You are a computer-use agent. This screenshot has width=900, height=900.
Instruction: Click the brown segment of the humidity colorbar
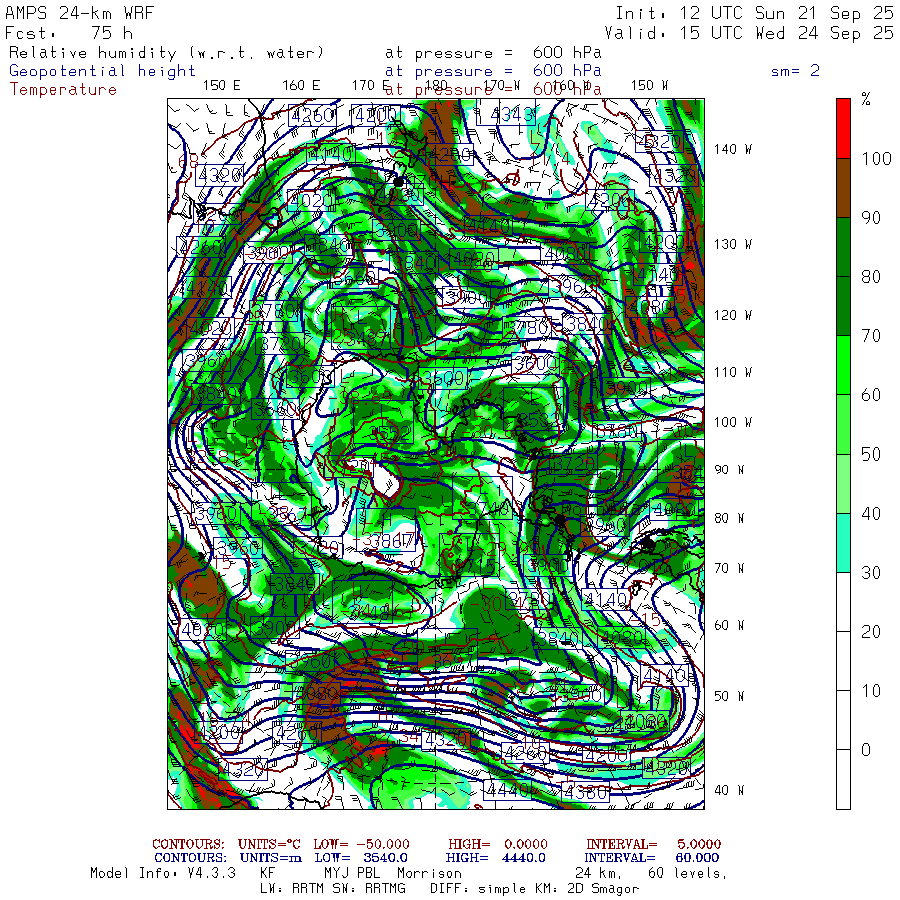pyautogui.click(x=843, y=188)
